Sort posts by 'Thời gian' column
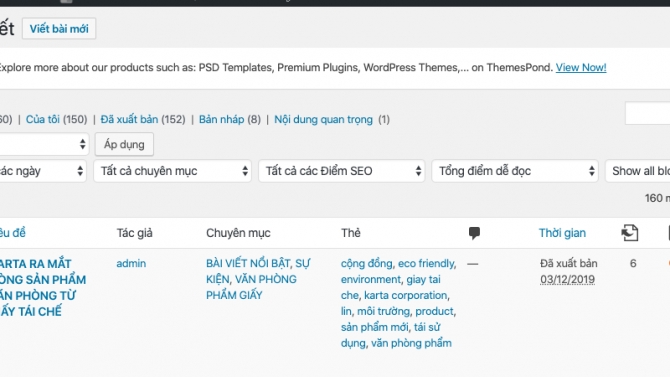This screenshot has height=377, width=670. 562,233
